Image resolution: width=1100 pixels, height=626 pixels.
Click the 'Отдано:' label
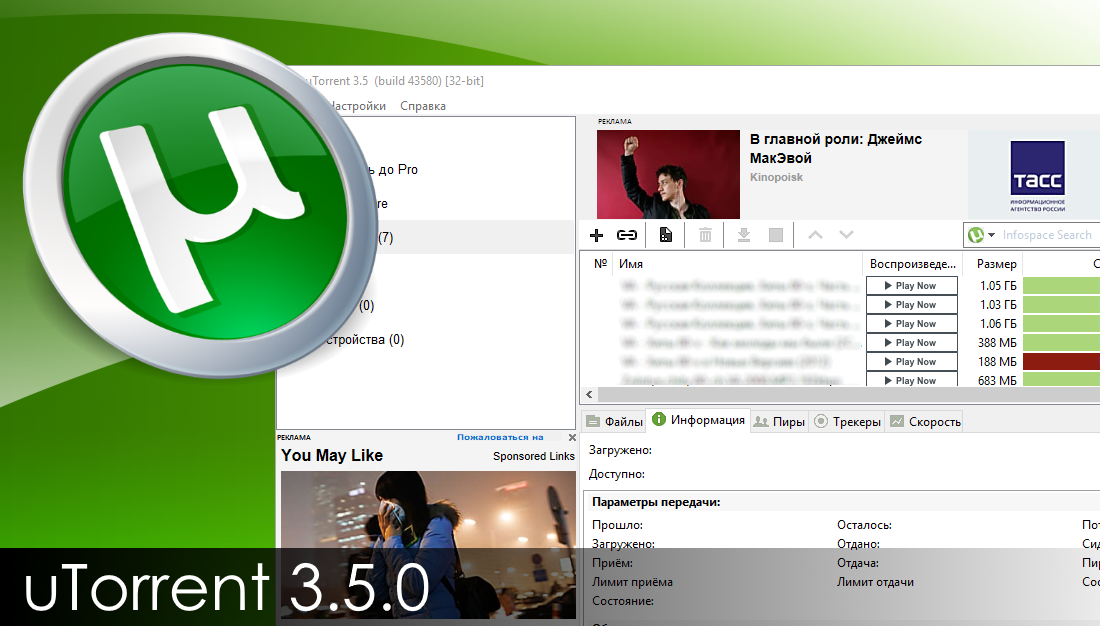pos(858,544)
